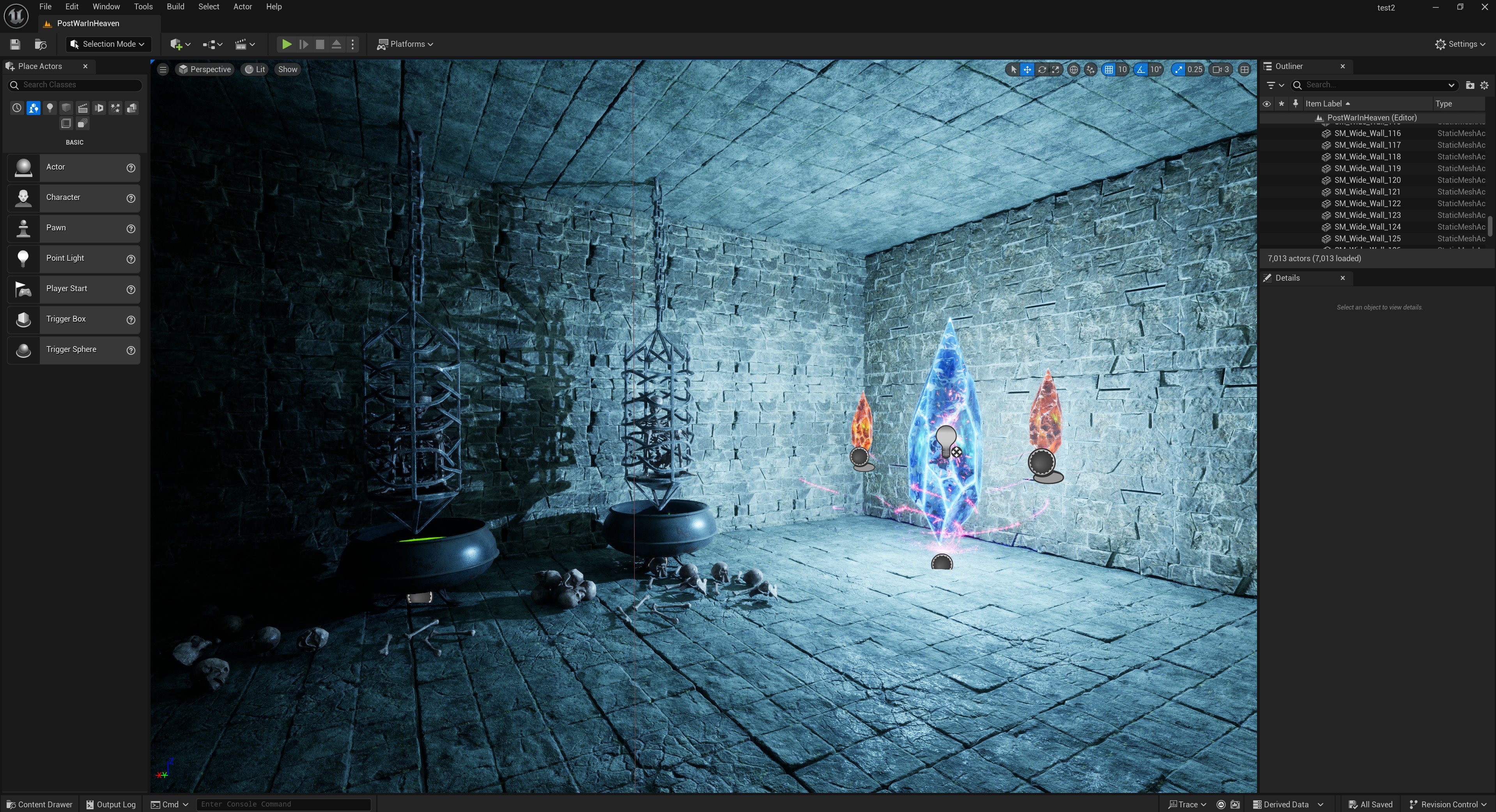Toggle scale snapping

coord(1178,70)
